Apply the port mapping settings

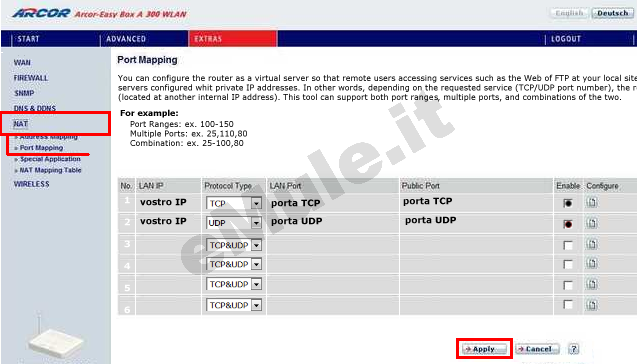tap(484, 349)
